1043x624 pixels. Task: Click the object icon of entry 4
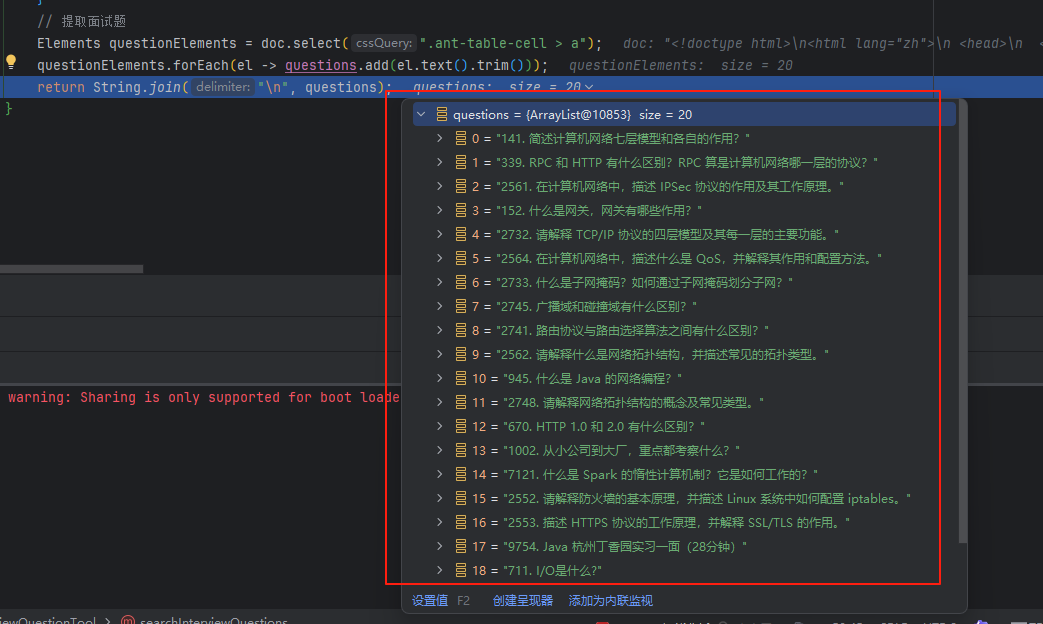(x=460, y=234)
